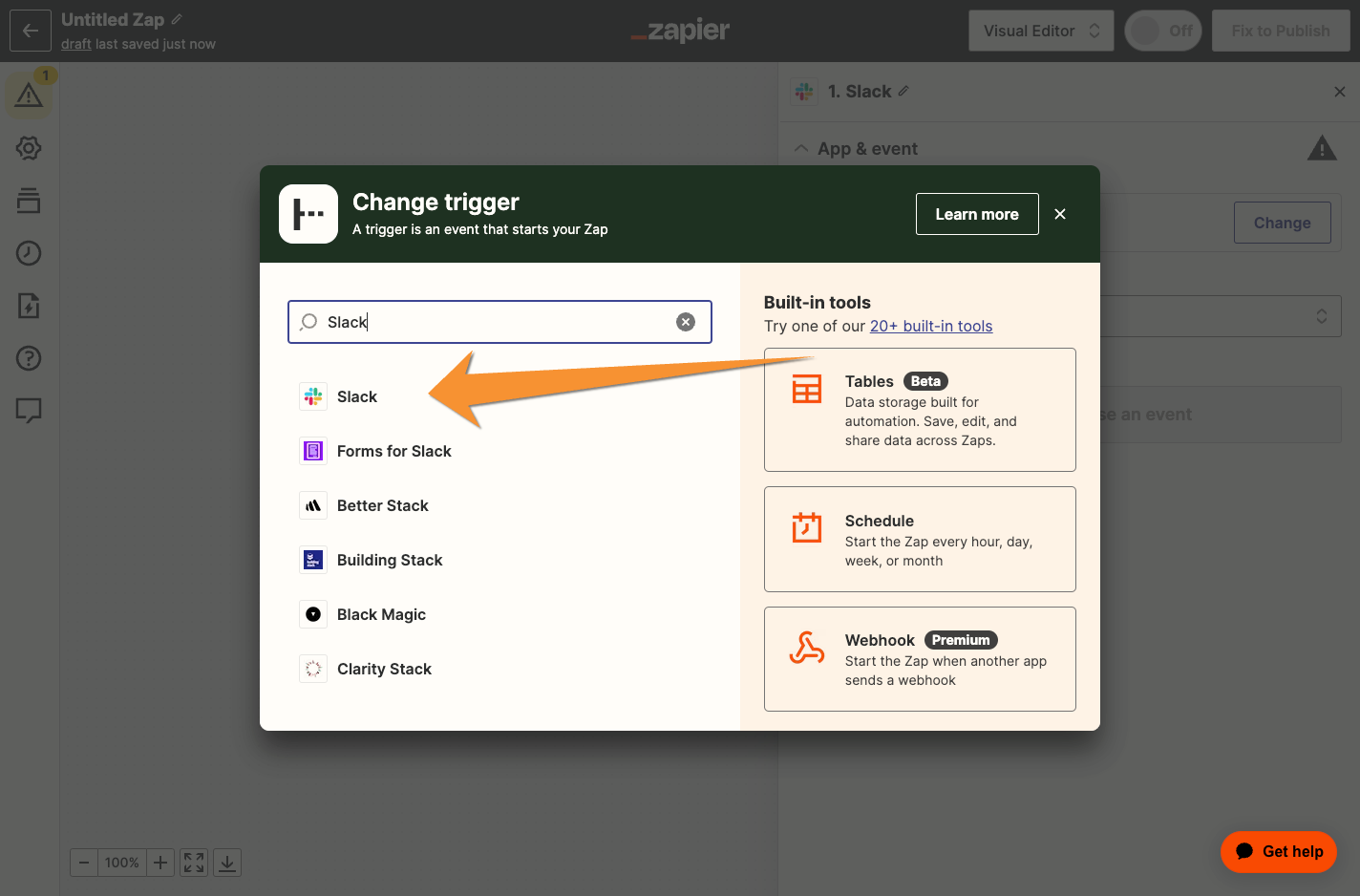This screenshot has height=896, width=1360.
Task: Click Fix to Publish button
Action: click(x=1281, y=31)
